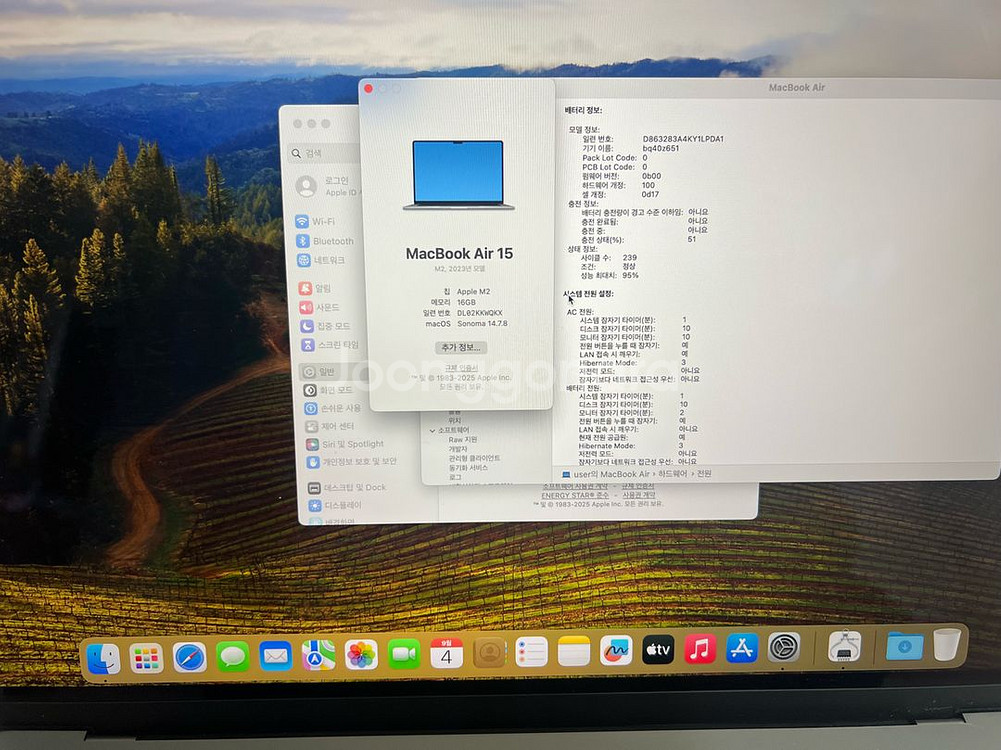1001x750 pixels.
Task: Open 네트워크 settings pane
Action: coord(321,260)
